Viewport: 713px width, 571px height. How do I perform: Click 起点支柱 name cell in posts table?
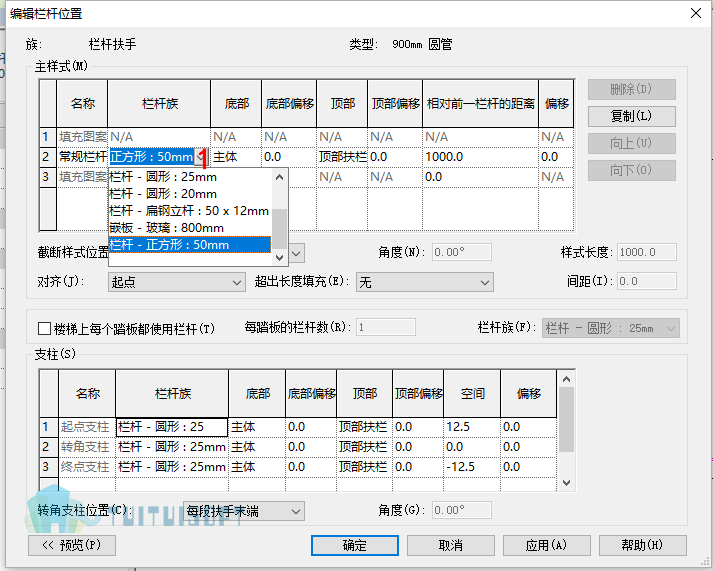(x=87, y=427)
